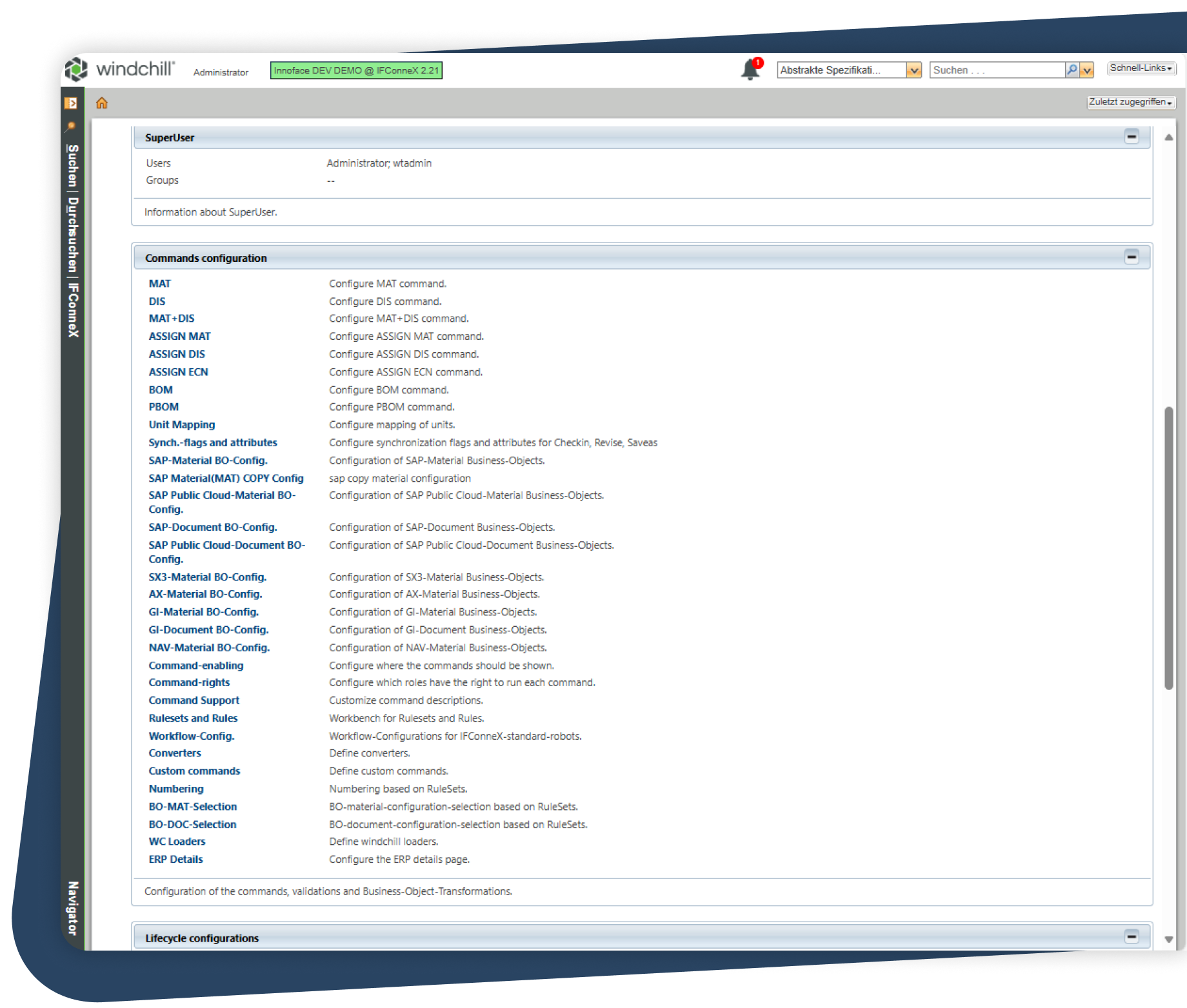
Task: Open the Schnell-Links menu
Action: pos(1141,68)
